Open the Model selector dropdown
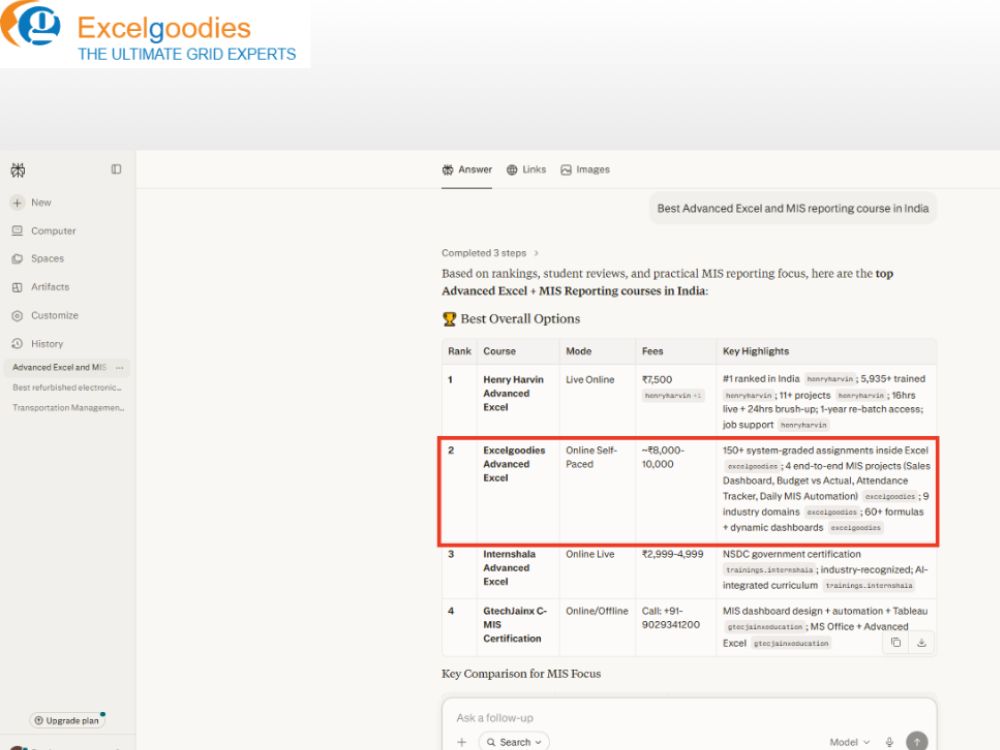 (849, 742)
